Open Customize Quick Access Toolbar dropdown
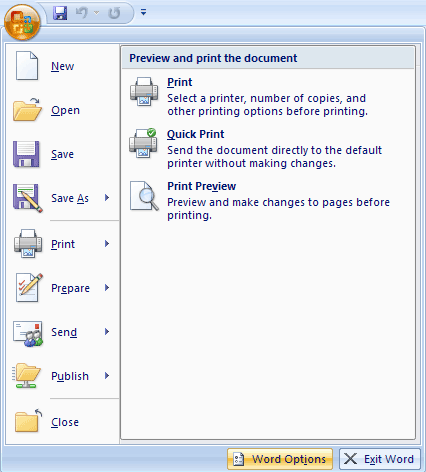Viewport: 426px width, 472px height. pyautogui.click(x=143, y=13)
